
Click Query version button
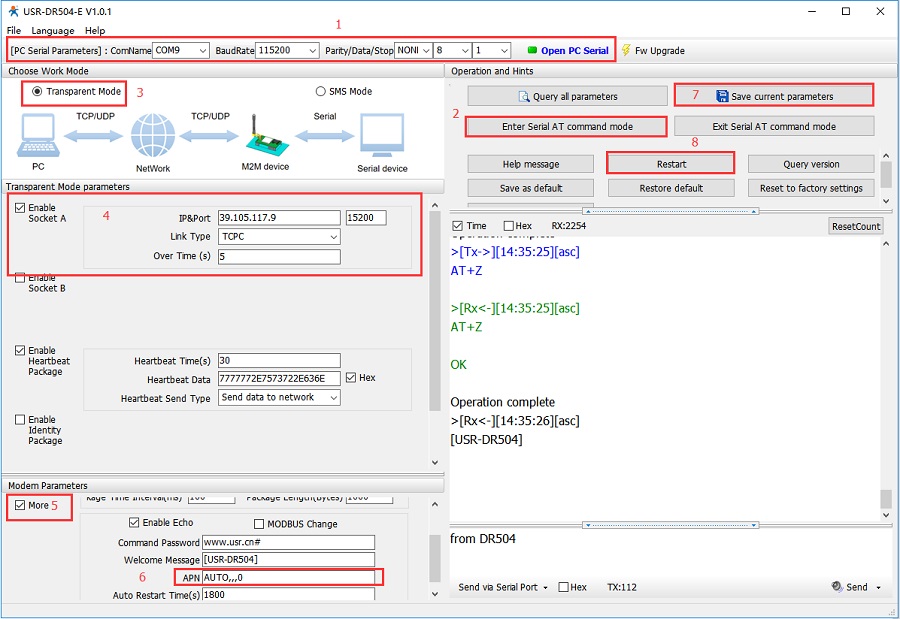[811, 164]
